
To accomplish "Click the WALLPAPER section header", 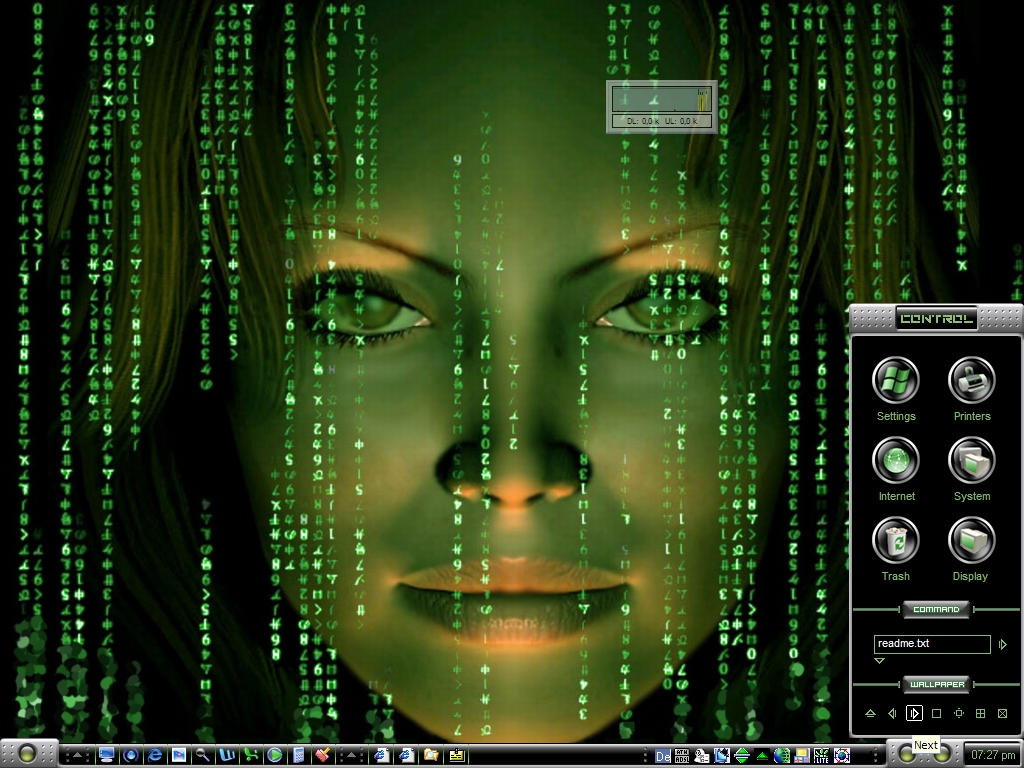I will point(936,684).
